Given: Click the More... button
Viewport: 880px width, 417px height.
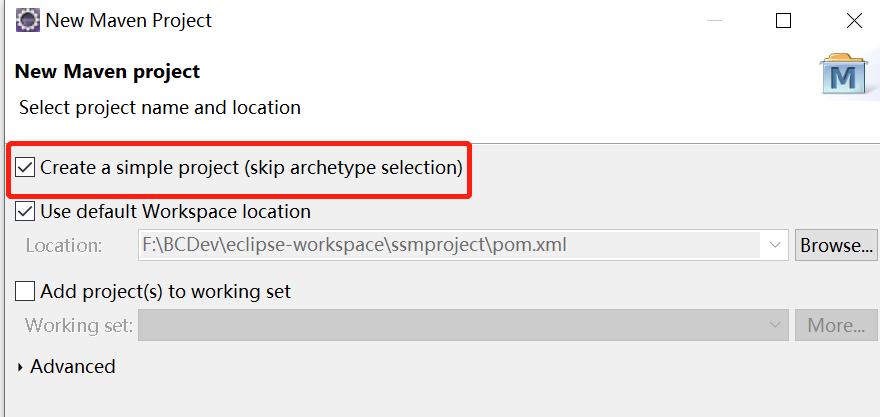Looking at the screenshot, I should coord(835,325).
